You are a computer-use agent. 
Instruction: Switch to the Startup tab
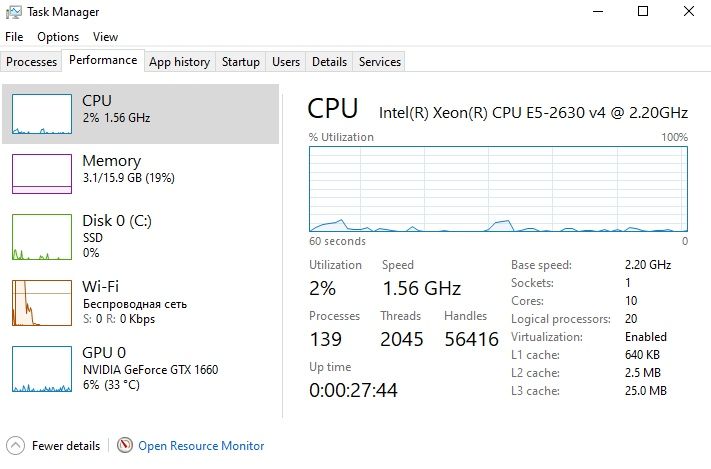241,62
